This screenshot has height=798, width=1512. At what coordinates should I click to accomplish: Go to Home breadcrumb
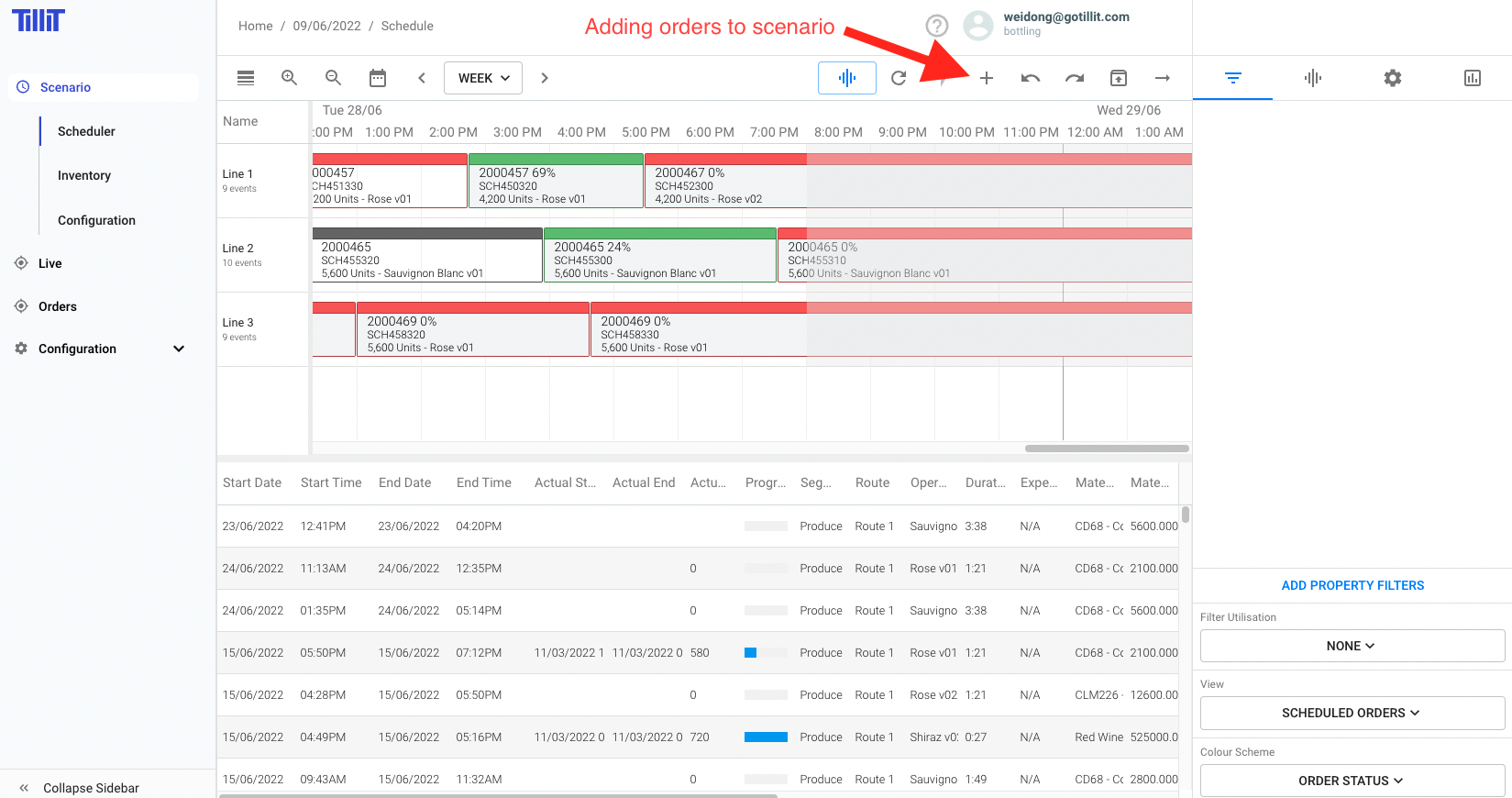[x=256, y=26]
